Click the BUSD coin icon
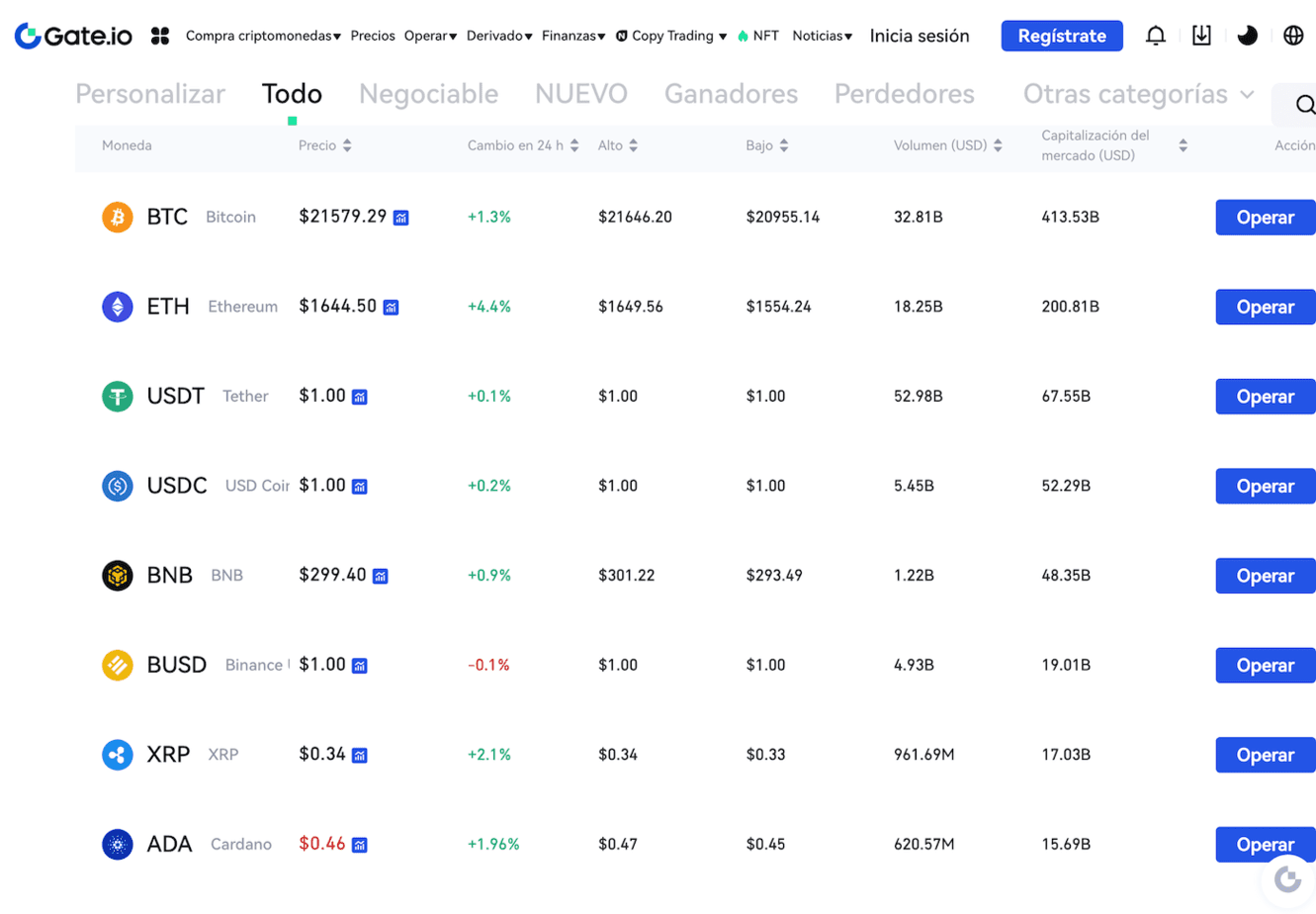 118,665
